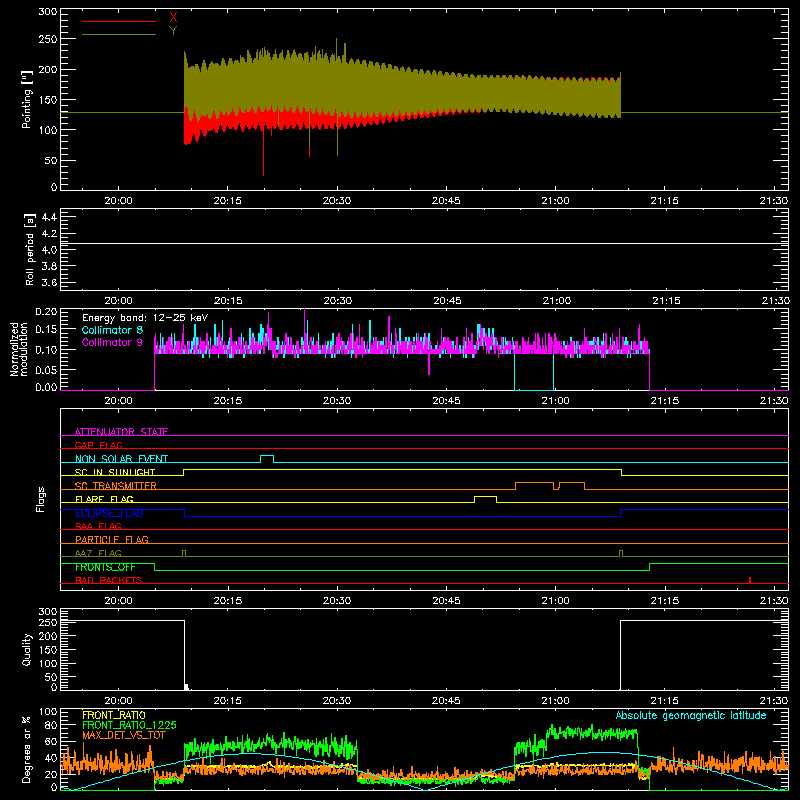Select the Normalized modulation axis title
The height and width of the screenshot is (800, 800).
[19, 349]
